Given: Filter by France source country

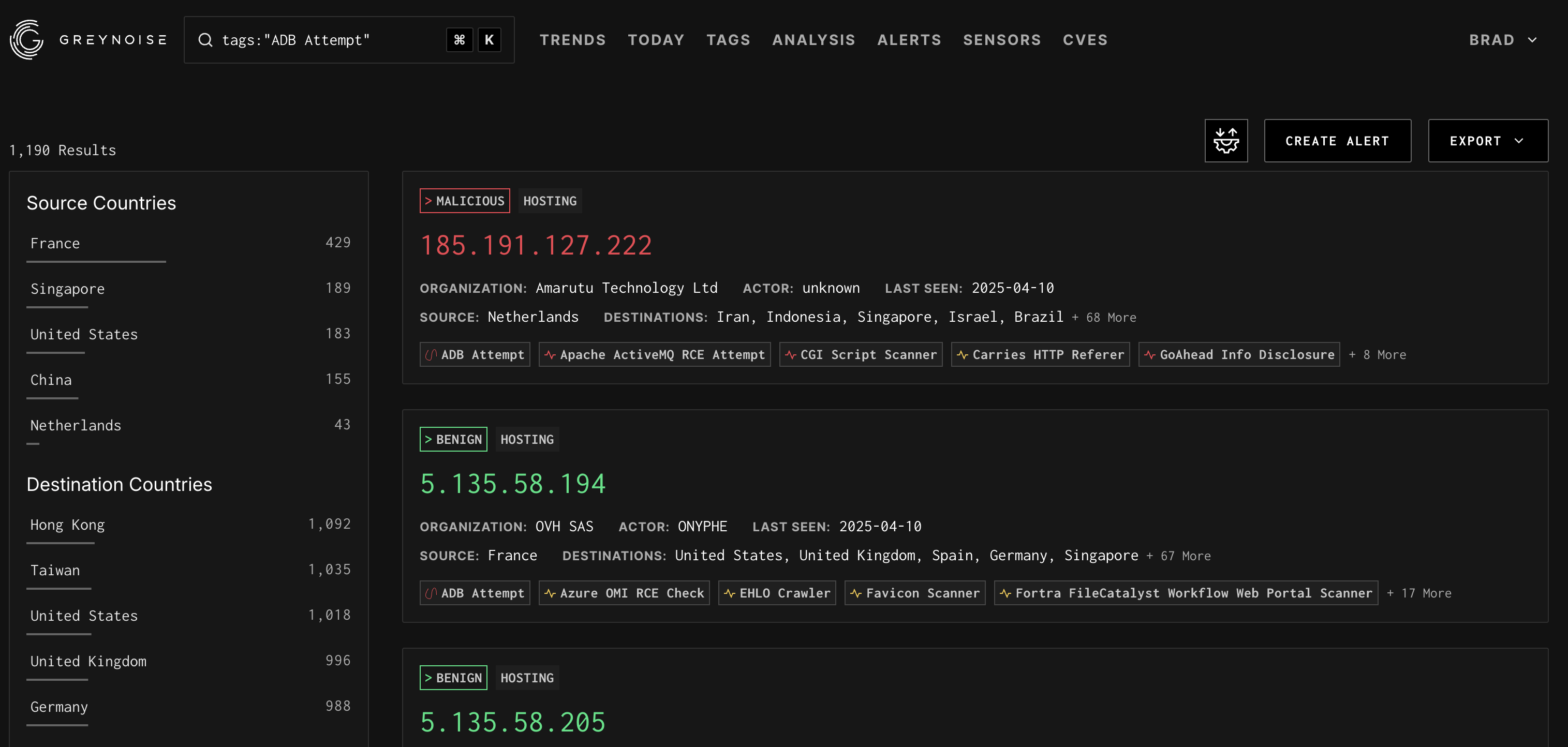Looking at the screenshot, I should [55, 243].
